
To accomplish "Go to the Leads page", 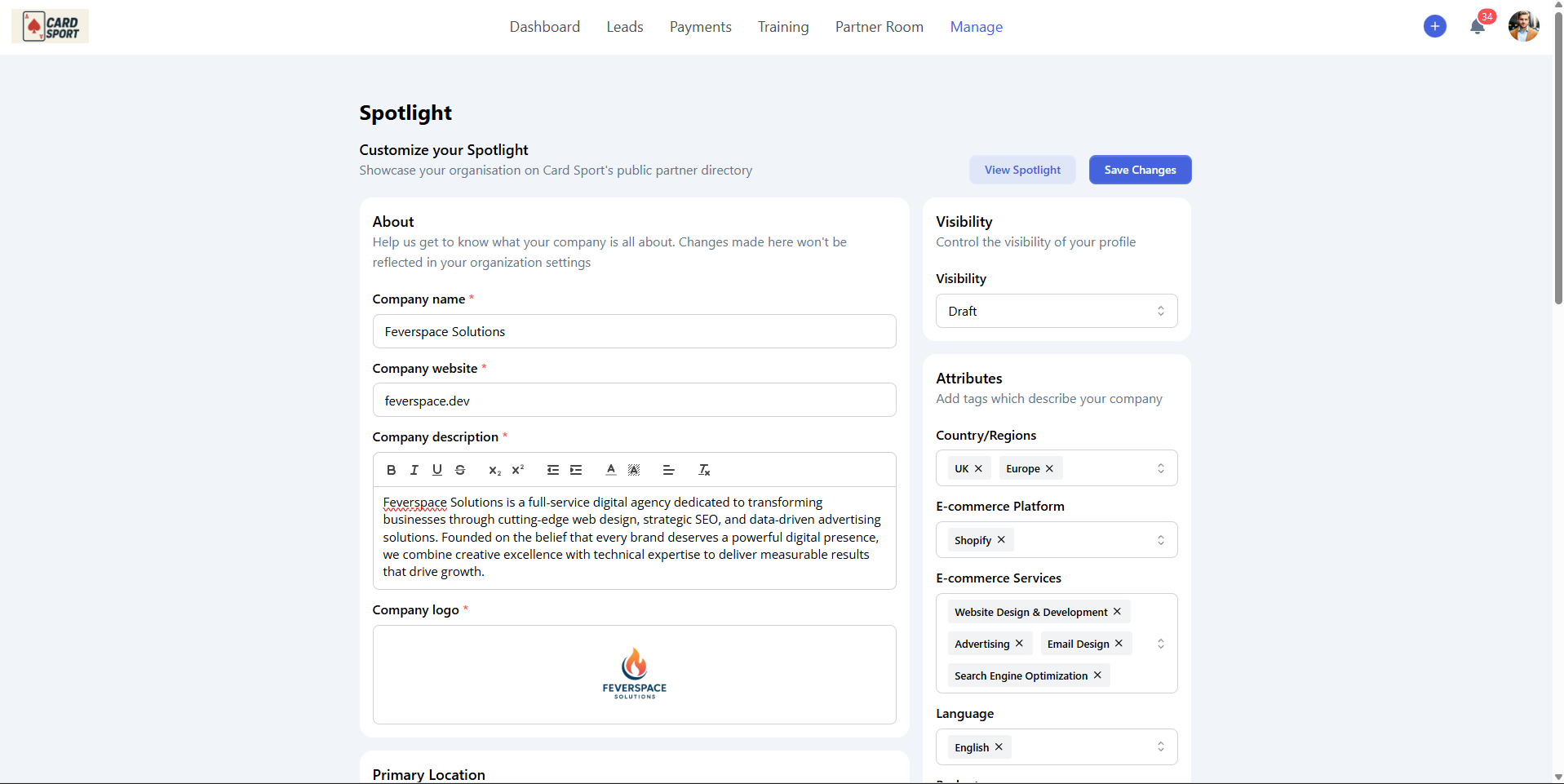I will coord(624,27).
